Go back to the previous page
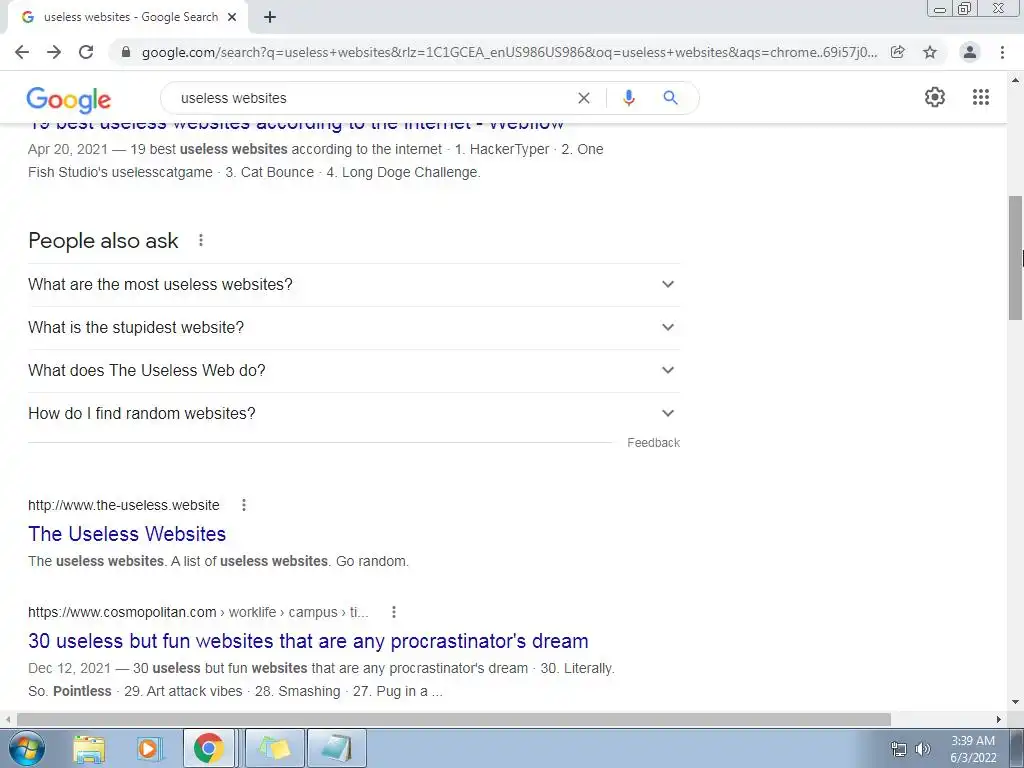This screenshot has height=768, width=1024. (22, 52)
